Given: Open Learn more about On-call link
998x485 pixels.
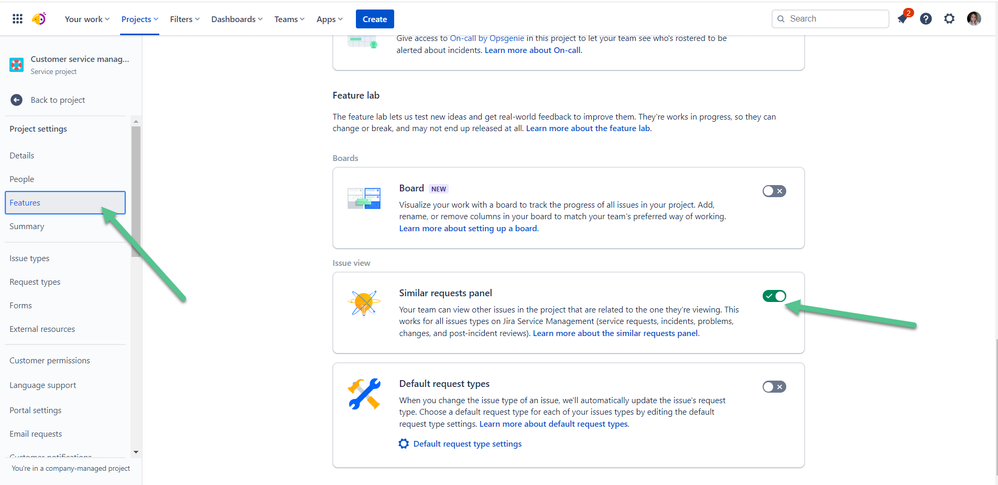Looking at the screenshot, I should [x=533, y=50].
